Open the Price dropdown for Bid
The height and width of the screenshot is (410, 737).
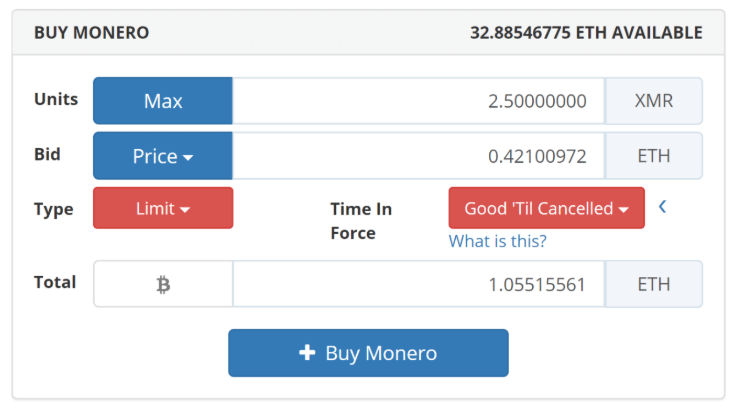click(163, 156)
